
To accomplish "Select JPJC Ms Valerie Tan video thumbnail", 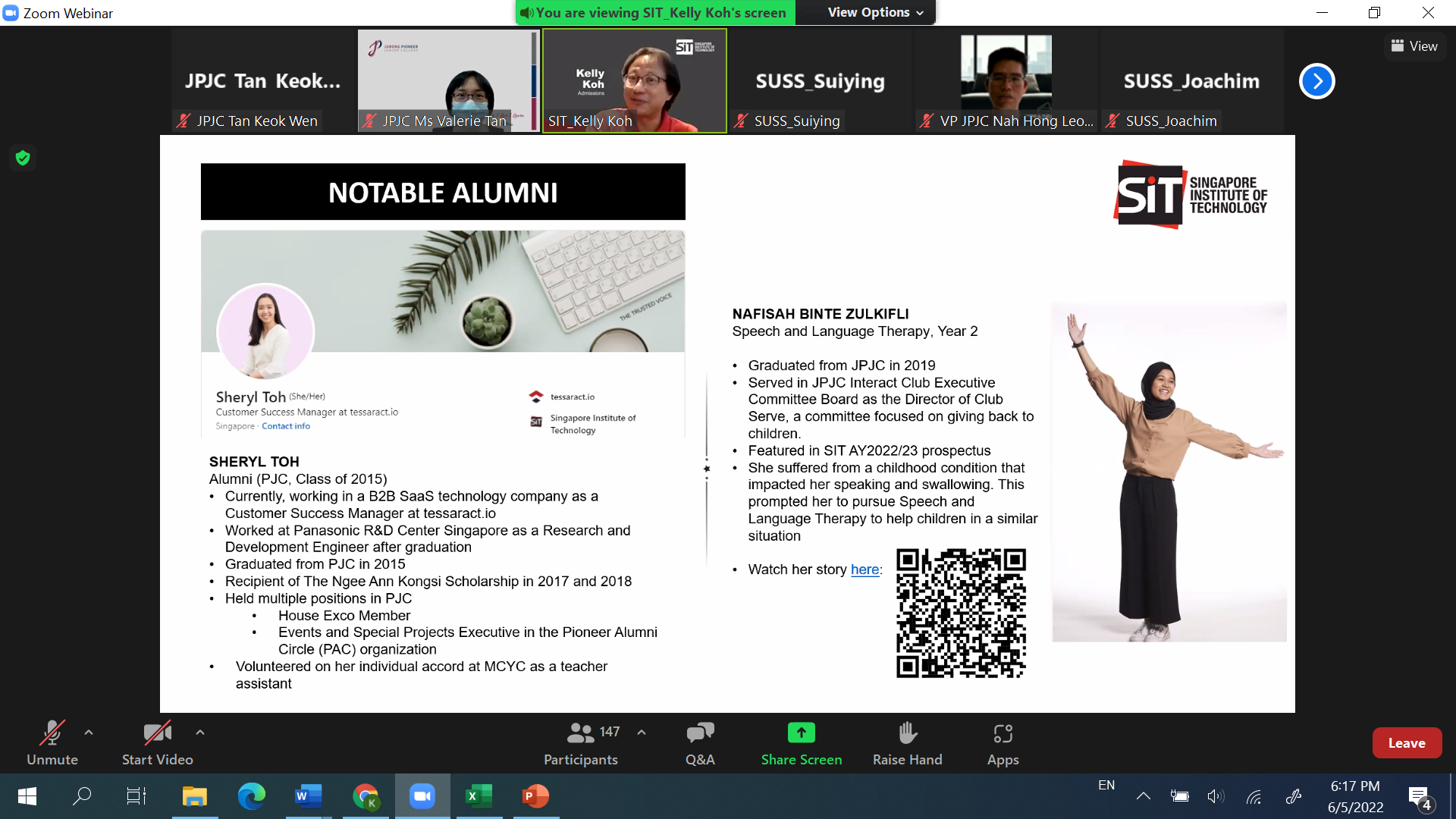I will click(448, 81).
